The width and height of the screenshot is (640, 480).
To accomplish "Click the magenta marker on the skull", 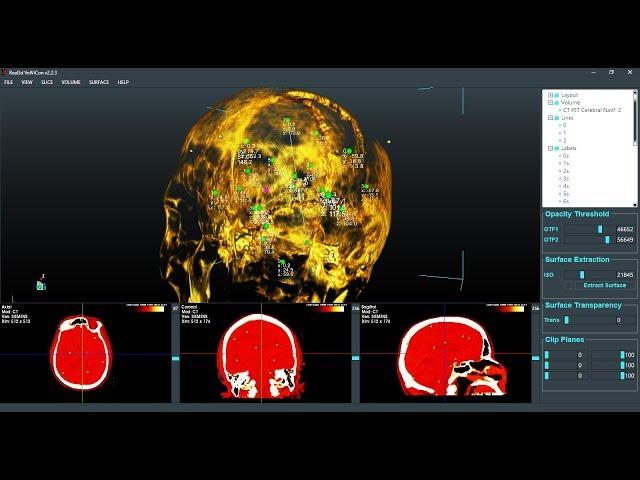I will (266, 190).
